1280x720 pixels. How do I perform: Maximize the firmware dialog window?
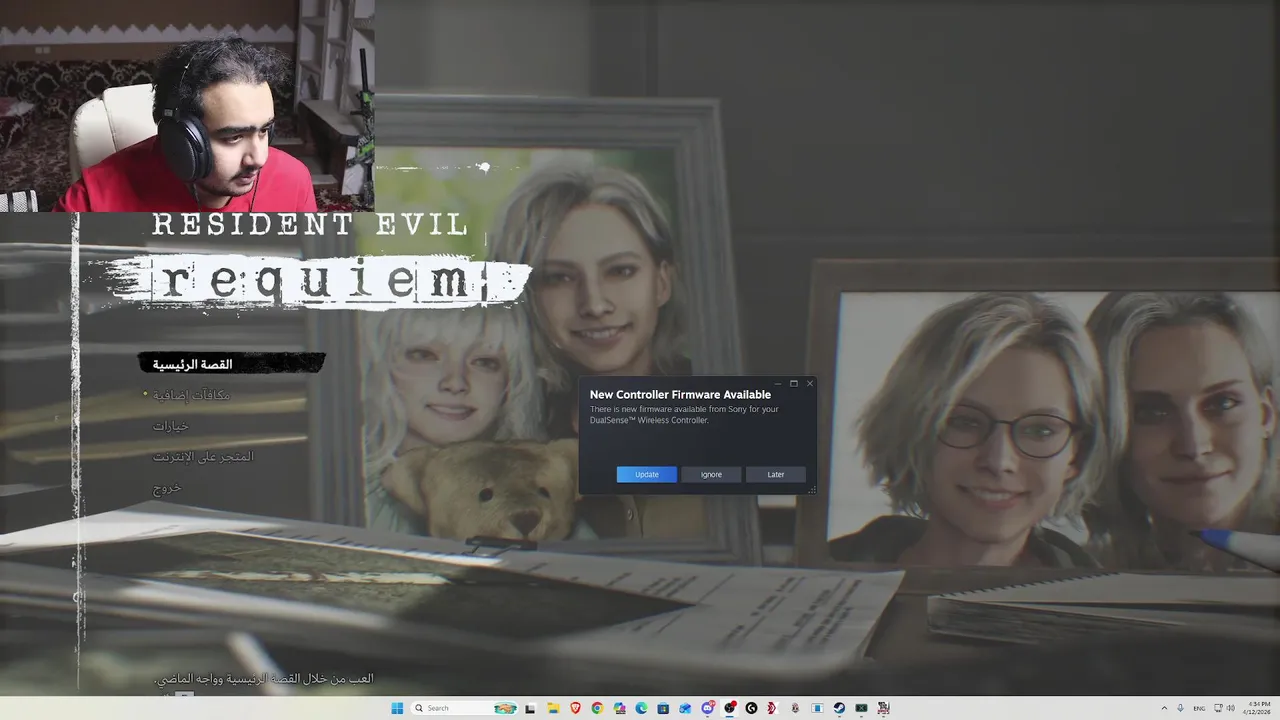[x=794, y=383]
